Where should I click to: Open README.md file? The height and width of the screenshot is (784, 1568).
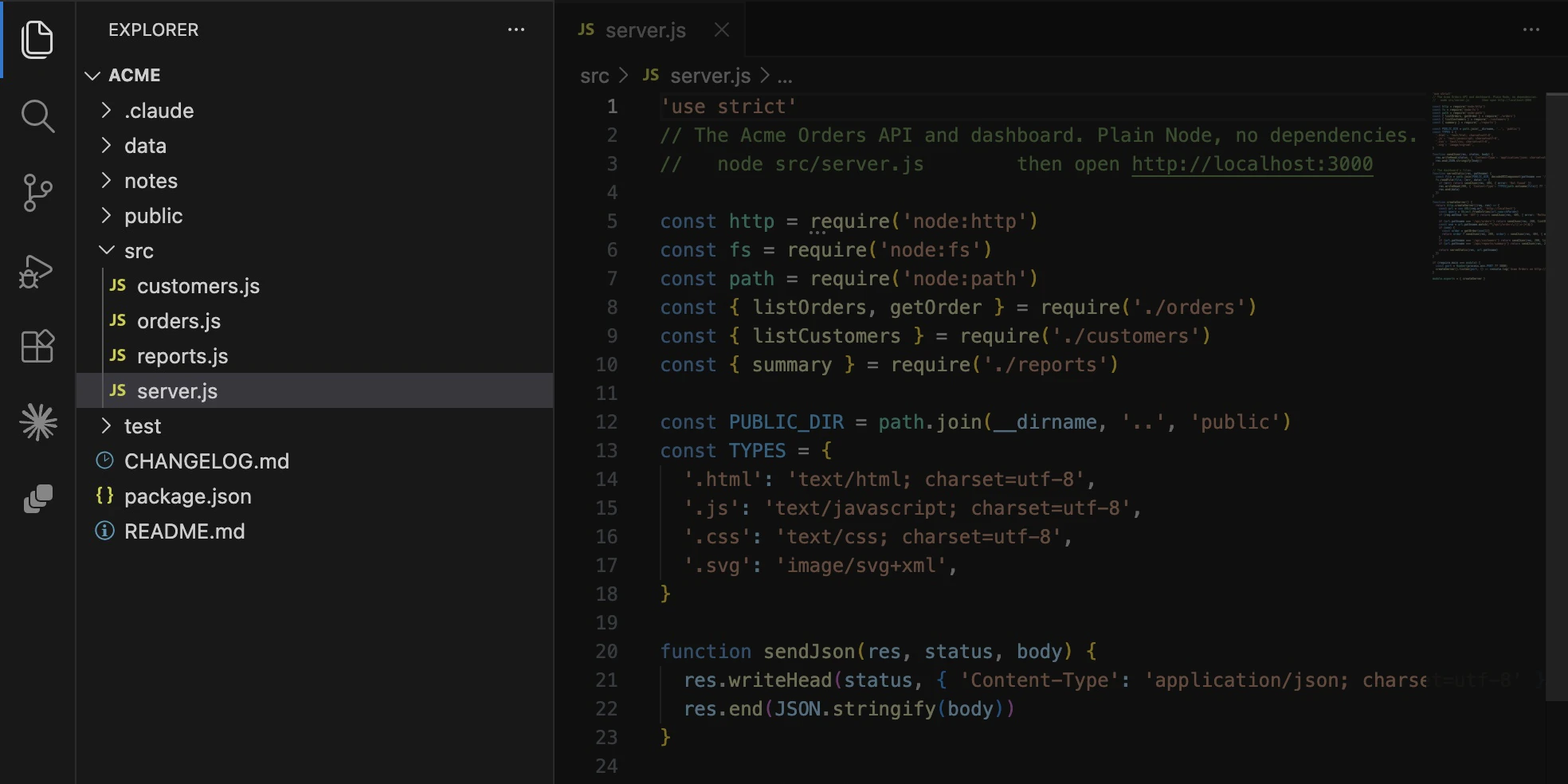click(315, 531)
